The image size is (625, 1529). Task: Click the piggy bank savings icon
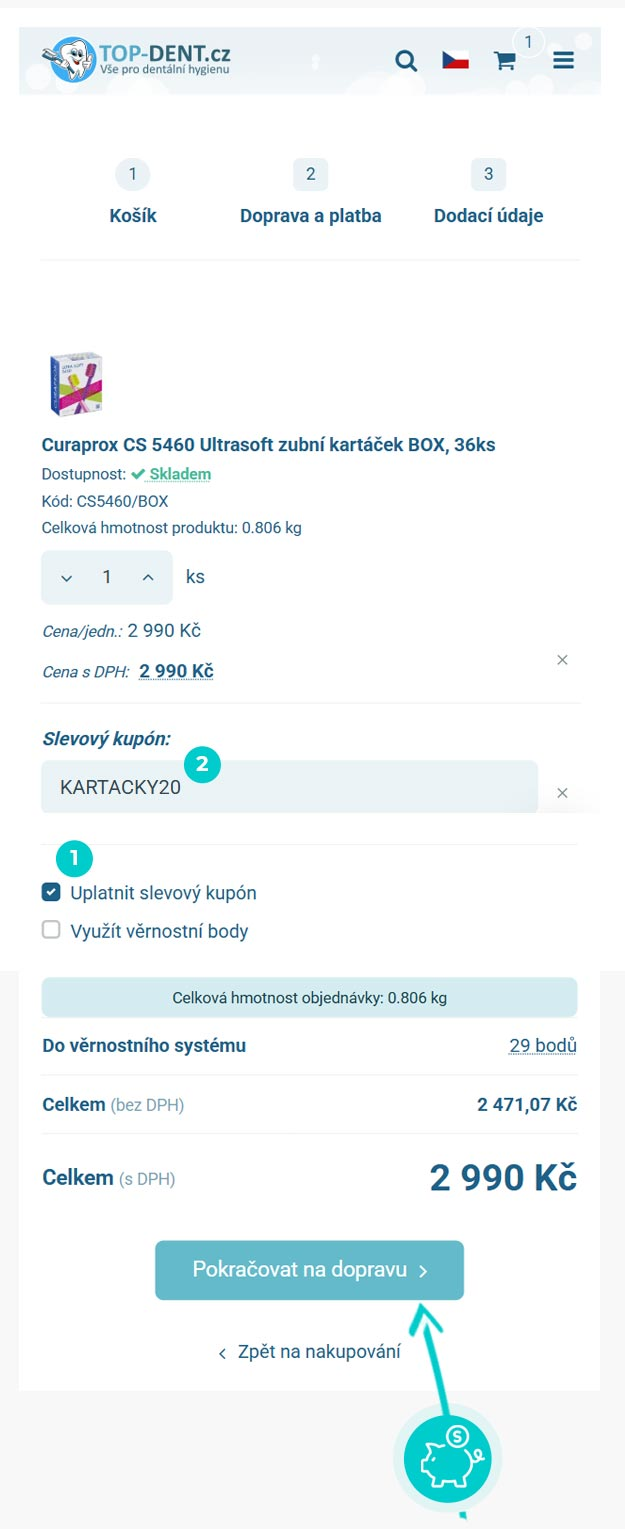click(x=448, y=1457)
